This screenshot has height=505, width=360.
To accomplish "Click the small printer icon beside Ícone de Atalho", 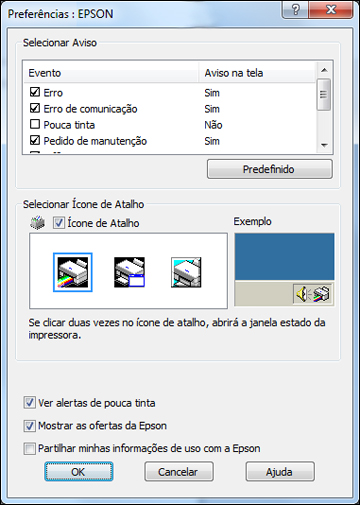I will (37, 223).
